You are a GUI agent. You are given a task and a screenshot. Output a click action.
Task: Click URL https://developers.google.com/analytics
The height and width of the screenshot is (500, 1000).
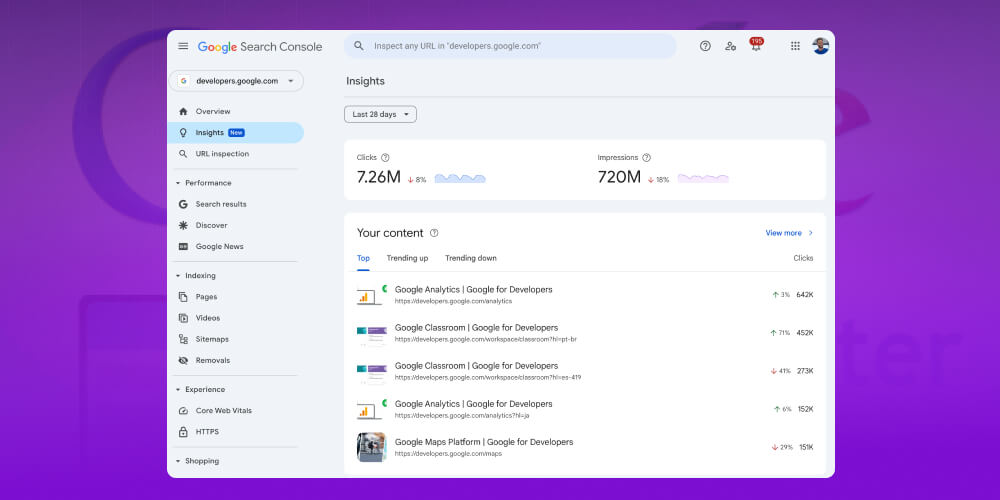click(453, 301)
